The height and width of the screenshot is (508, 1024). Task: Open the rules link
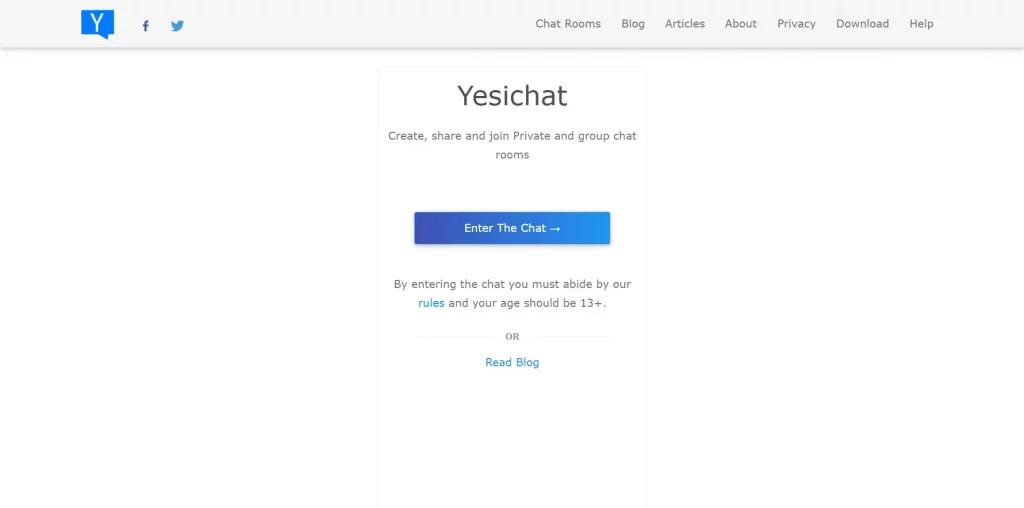click(431, 303)
